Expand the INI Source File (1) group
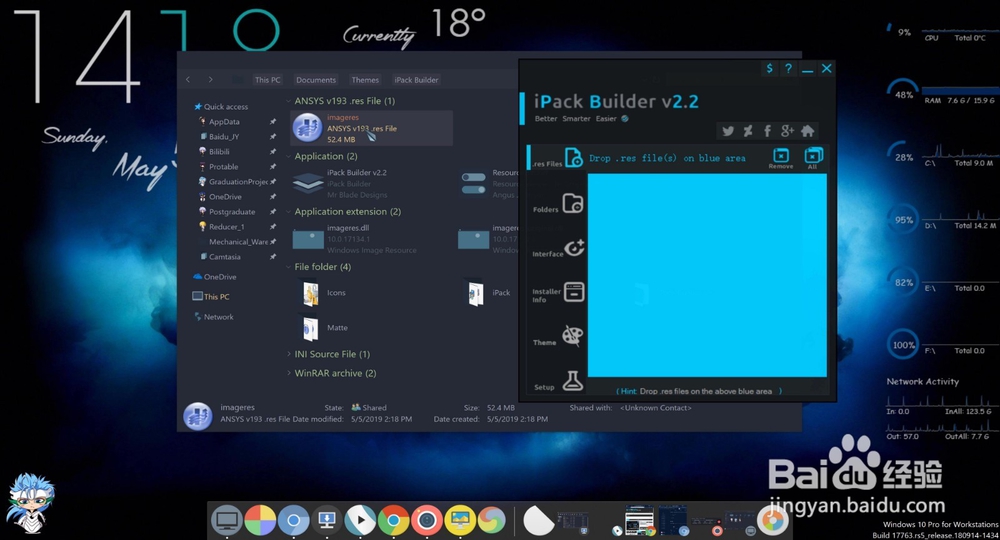 point(288,354)
